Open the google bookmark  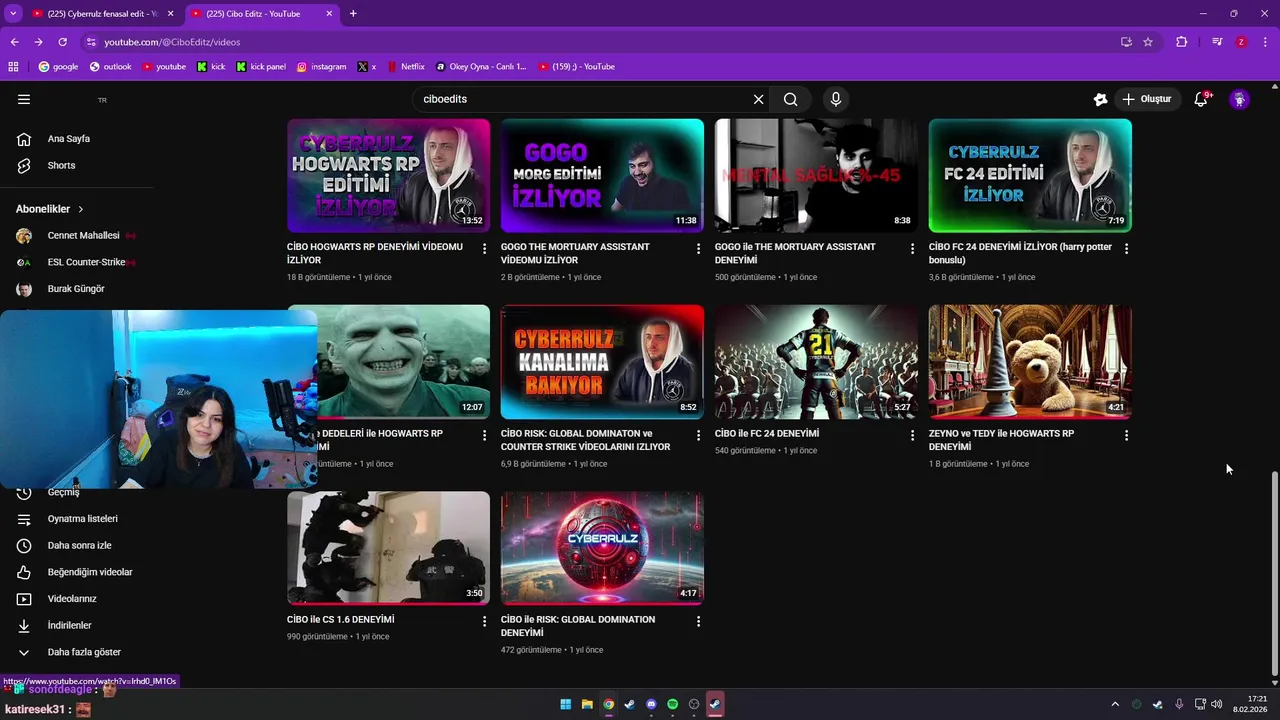(58, 67)
